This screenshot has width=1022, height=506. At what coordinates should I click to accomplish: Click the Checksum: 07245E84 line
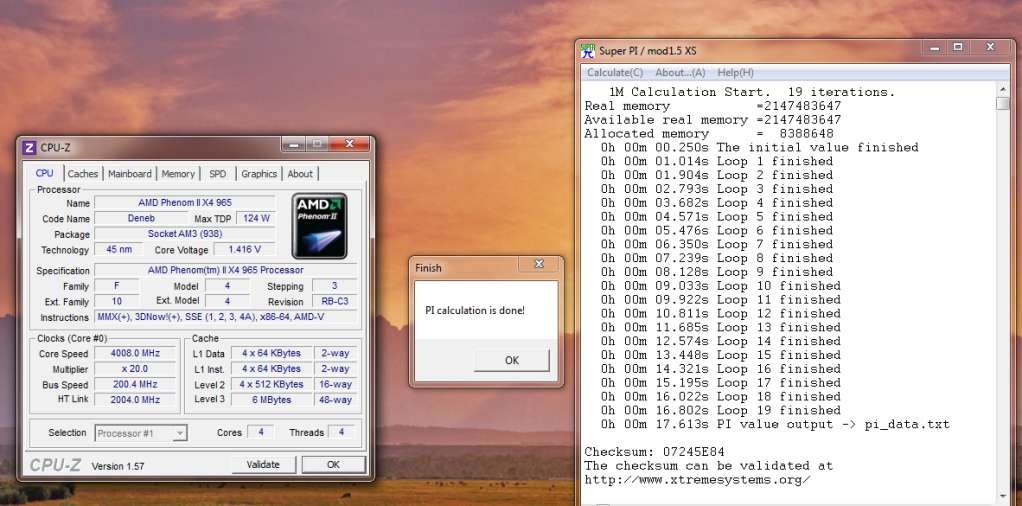pyautogui.click(x=654, y=452)
